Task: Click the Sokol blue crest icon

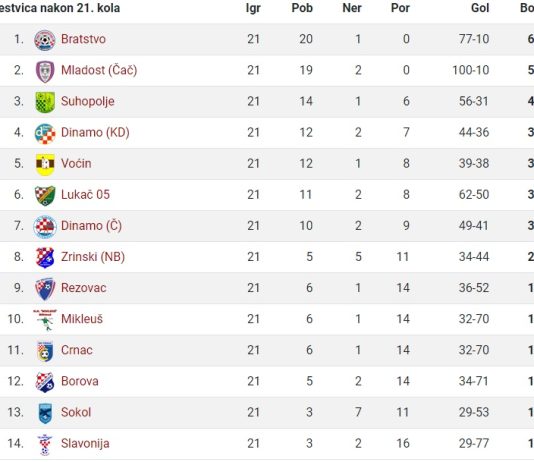Action: [x=45, y=413]
